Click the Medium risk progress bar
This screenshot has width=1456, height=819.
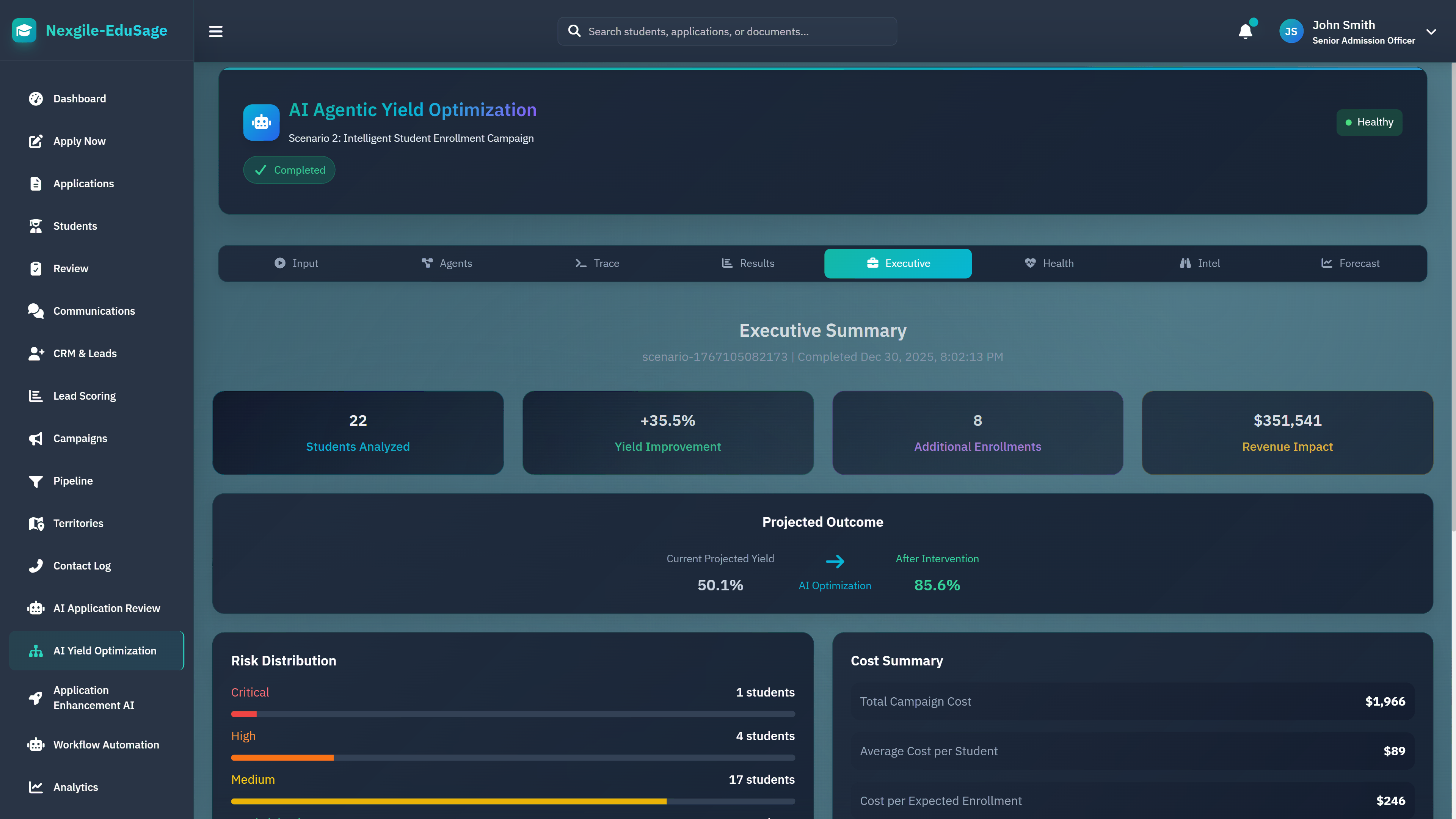point(513,801)
